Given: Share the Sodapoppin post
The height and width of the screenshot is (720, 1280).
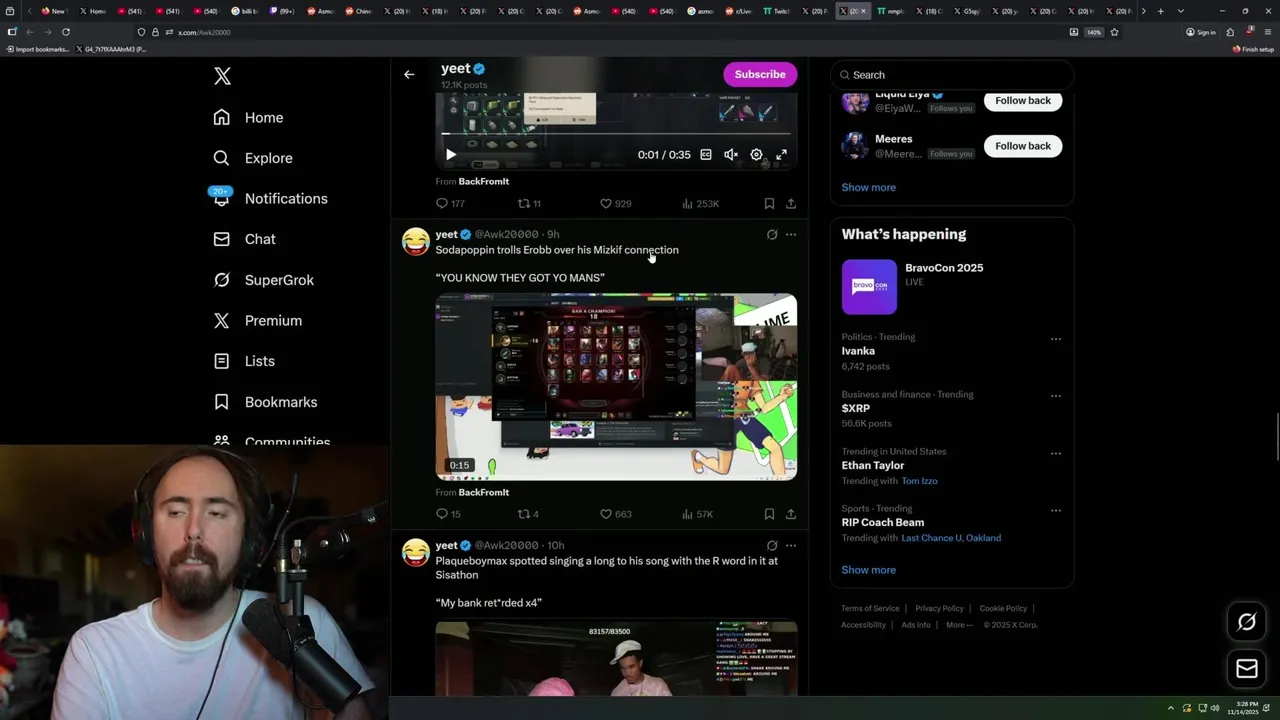Looking at the screenshot, I should 790,514.
